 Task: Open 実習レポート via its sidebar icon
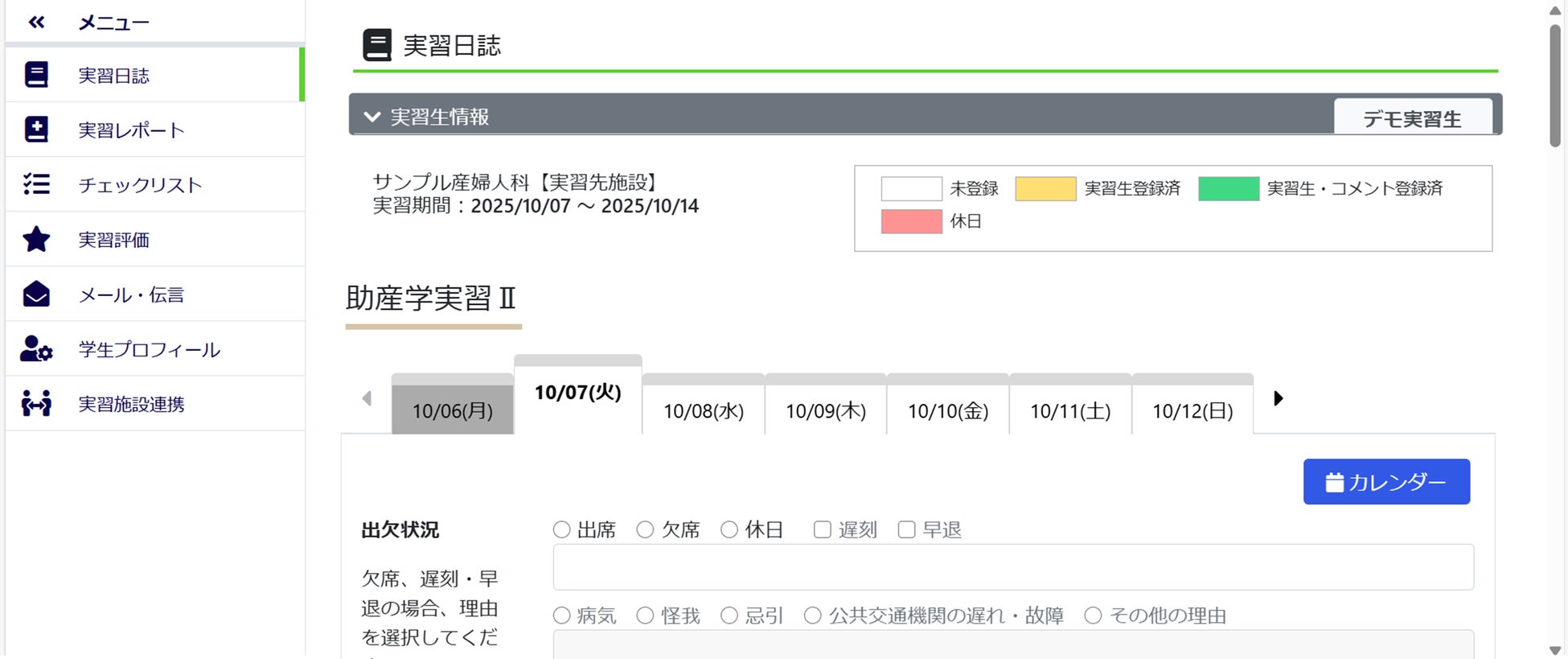pos(36,130)
